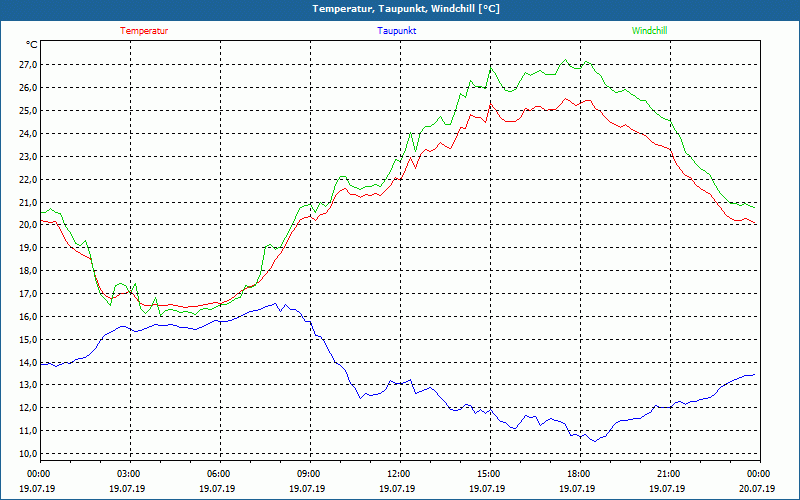Click the 27,0 y-axis value
800x500 pixels.
(x=28, y=64)
